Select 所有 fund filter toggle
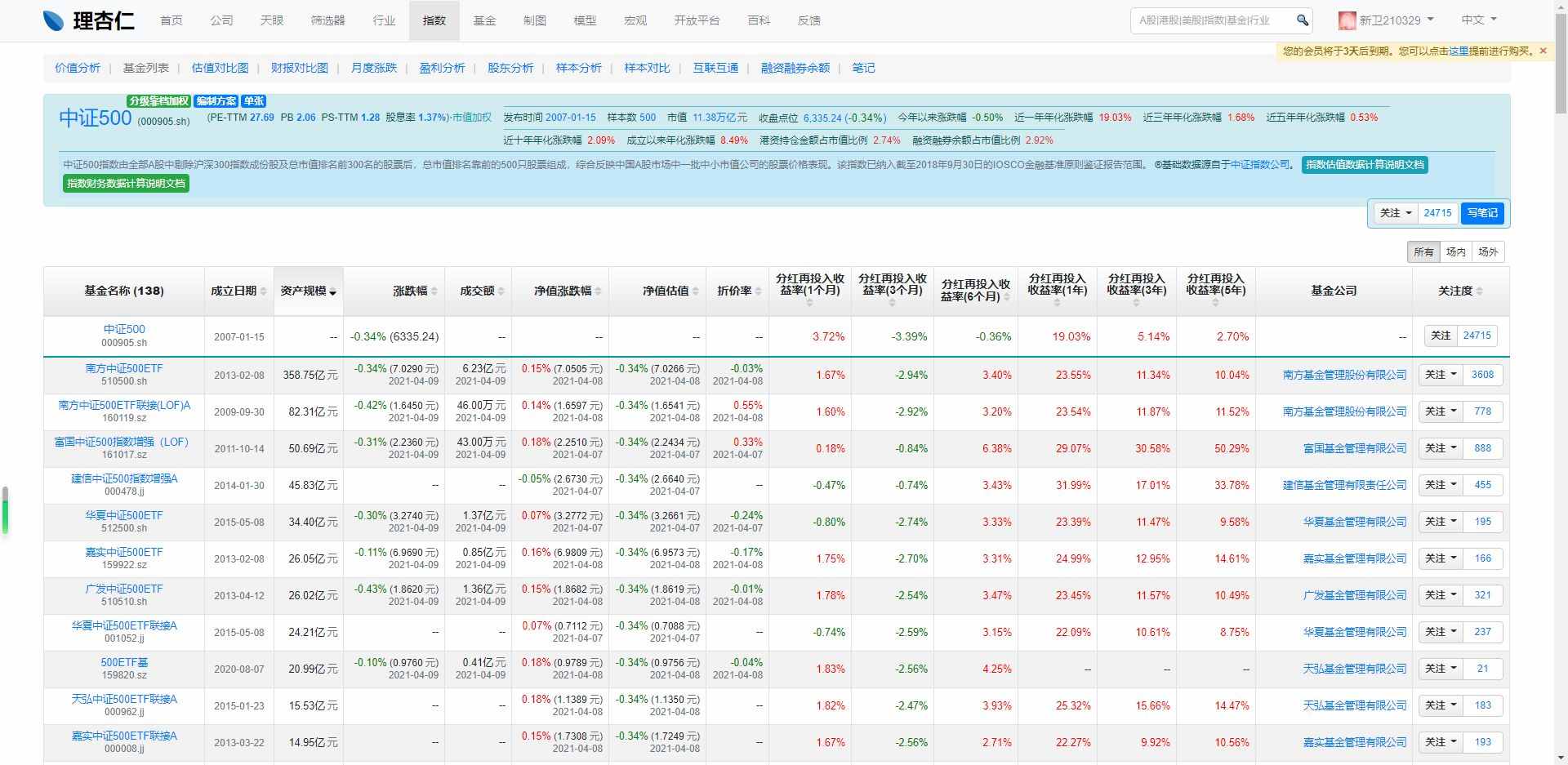 [1423, 252]
